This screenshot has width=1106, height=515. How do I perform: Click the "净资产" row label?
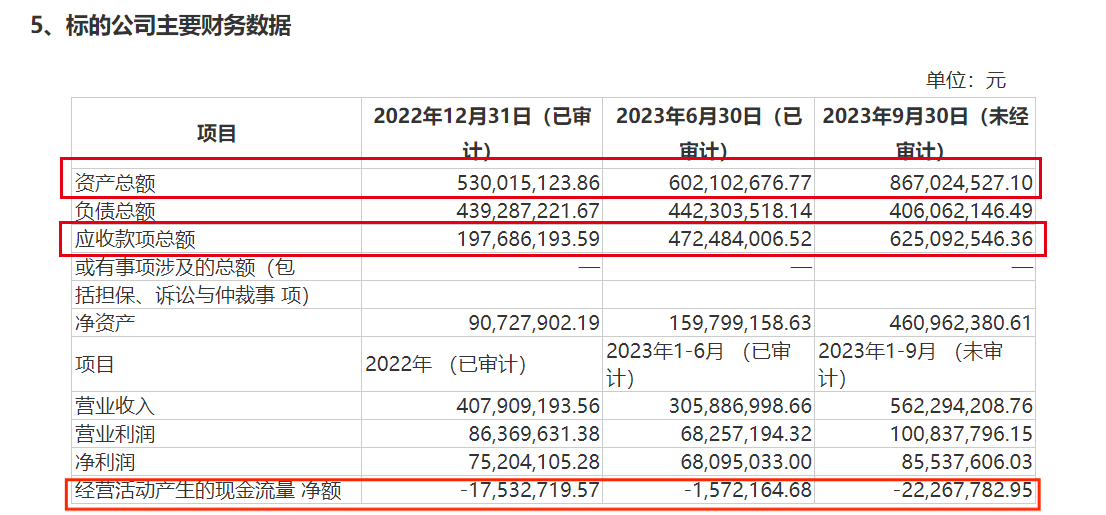106,324
